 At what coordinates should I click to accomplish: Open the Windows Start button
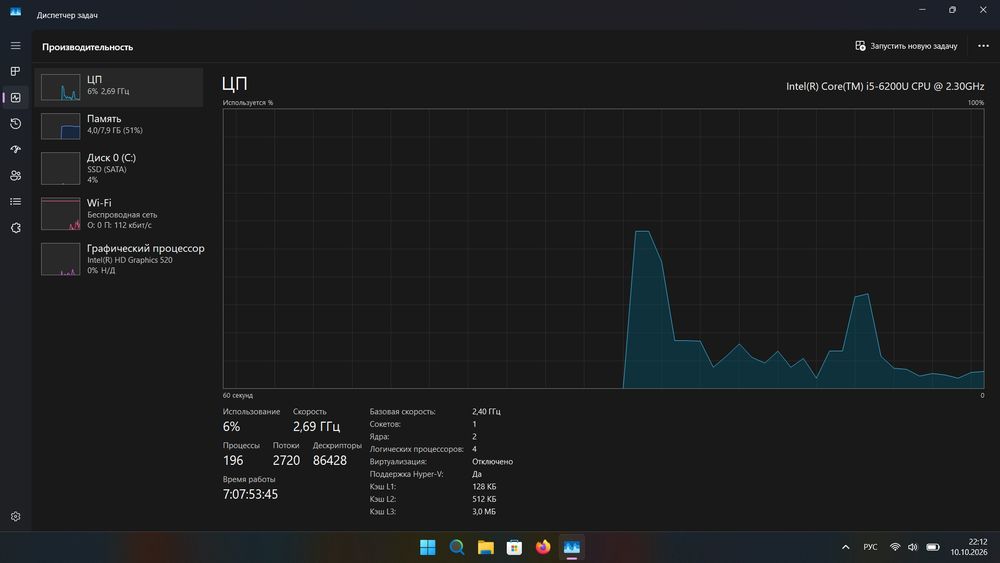pyautogui.click(x=428, y=547)
